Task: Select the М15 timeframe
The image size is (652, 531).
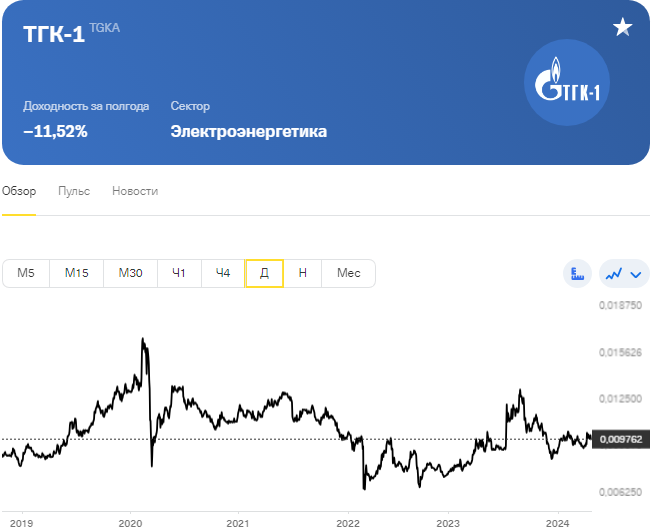Action: point(77,273)
